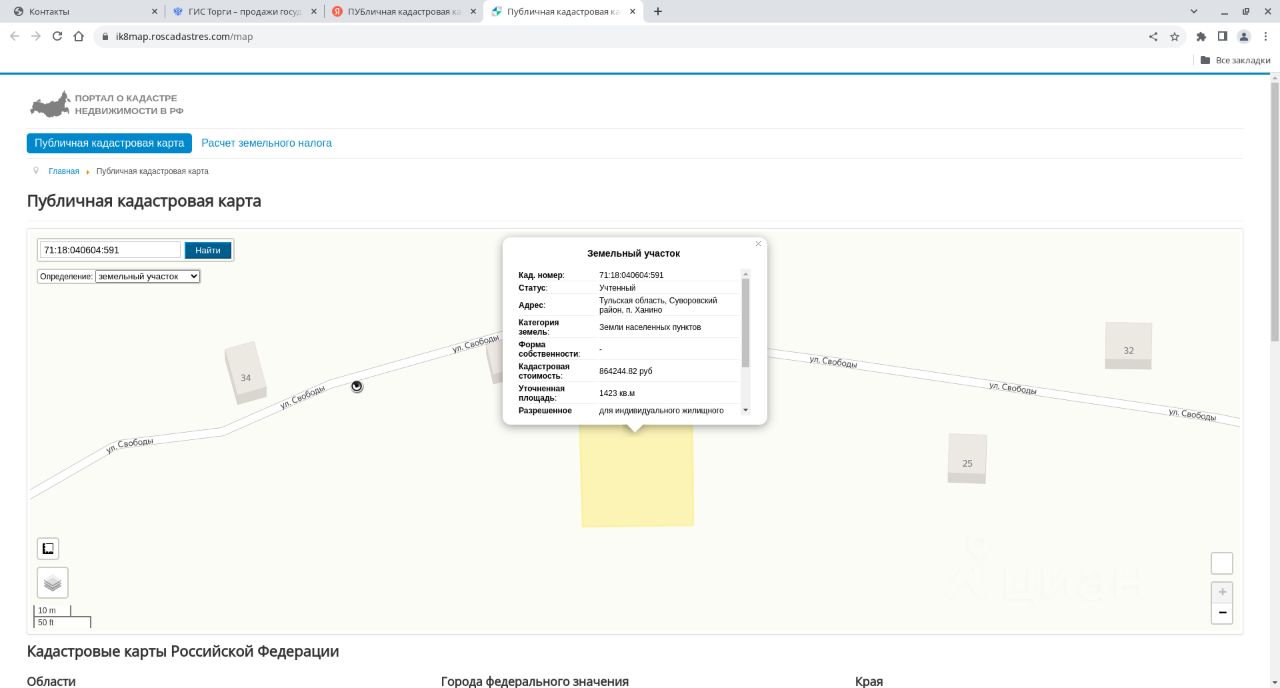The height and width of the screenshot is (688, 1280).
Task: Reload the current page
Action: 57,36
